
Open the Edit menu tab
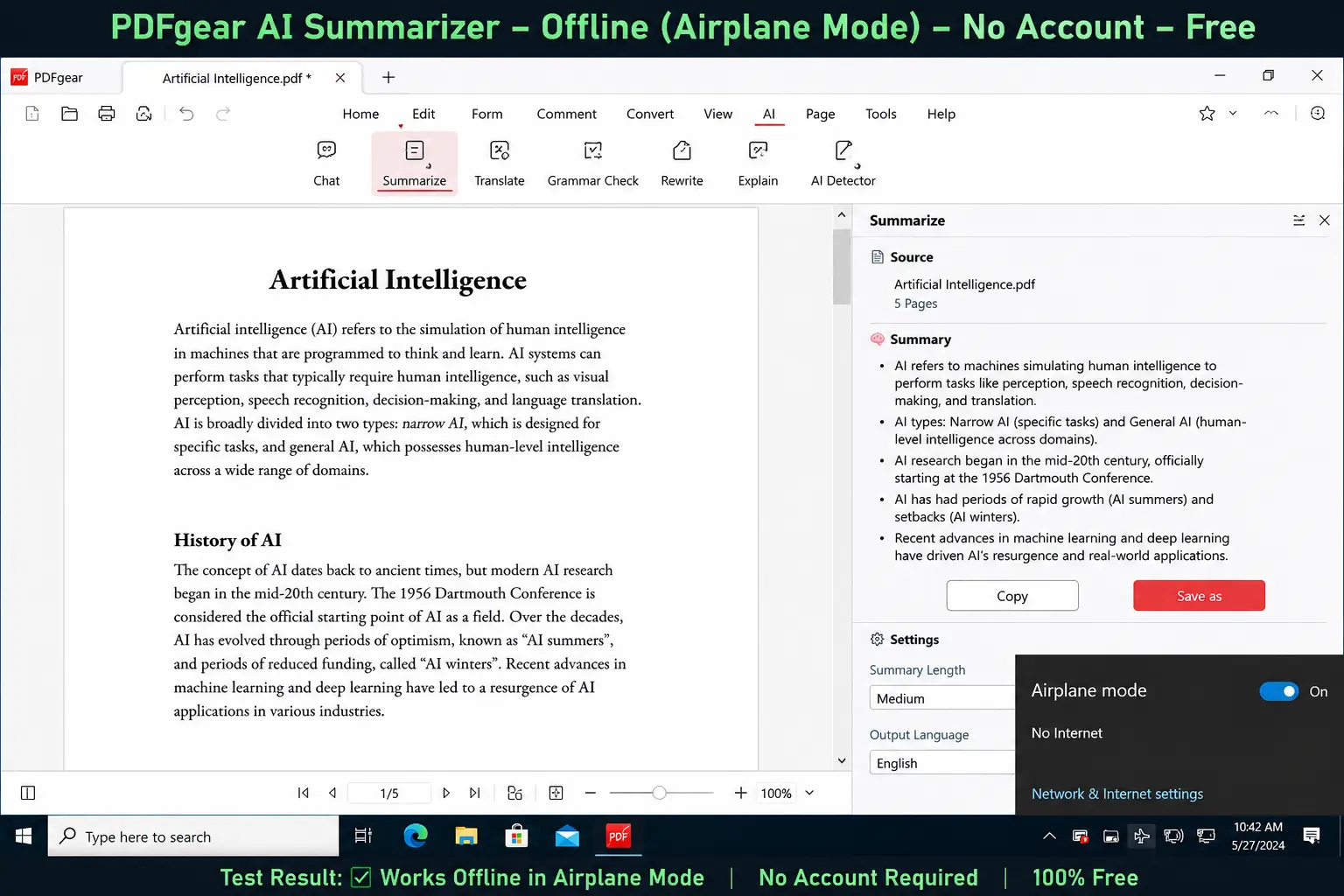pyautogui.click(x=423, y=114)
